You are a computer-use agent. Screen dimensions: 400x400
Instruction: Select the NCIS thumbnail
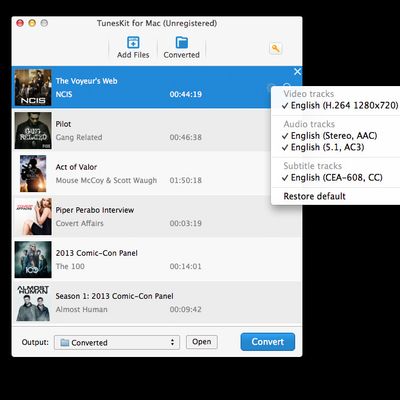(x=33, y=87)
